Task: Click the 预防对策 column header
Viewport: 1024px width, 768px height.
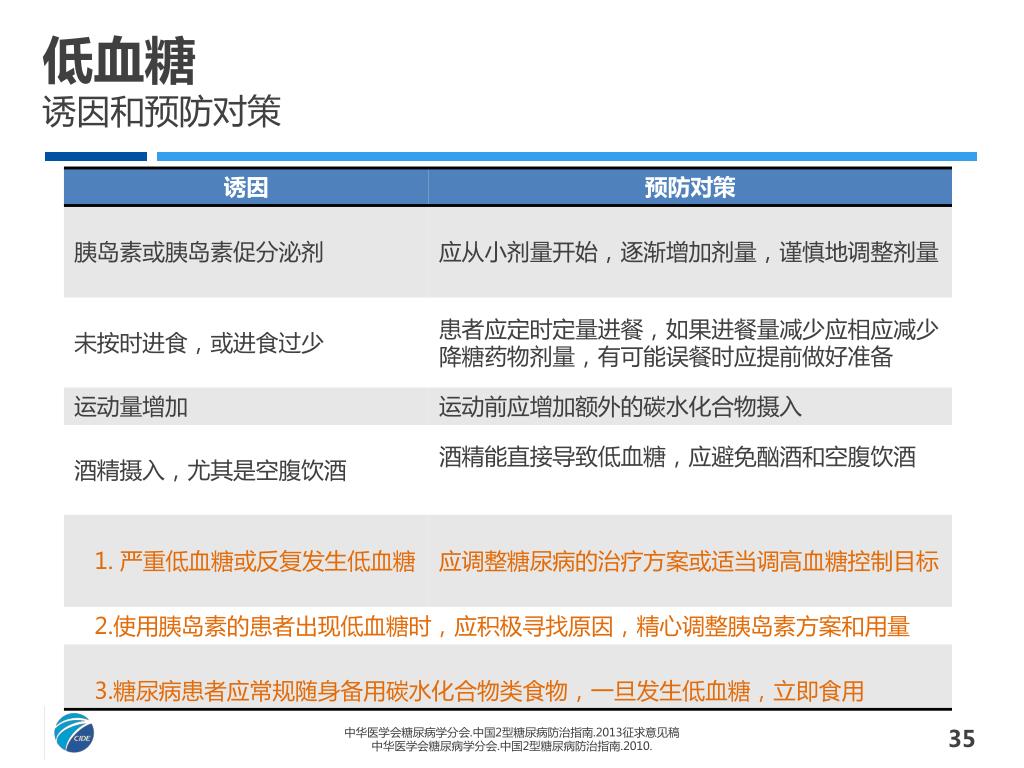Action: [690, 187]
